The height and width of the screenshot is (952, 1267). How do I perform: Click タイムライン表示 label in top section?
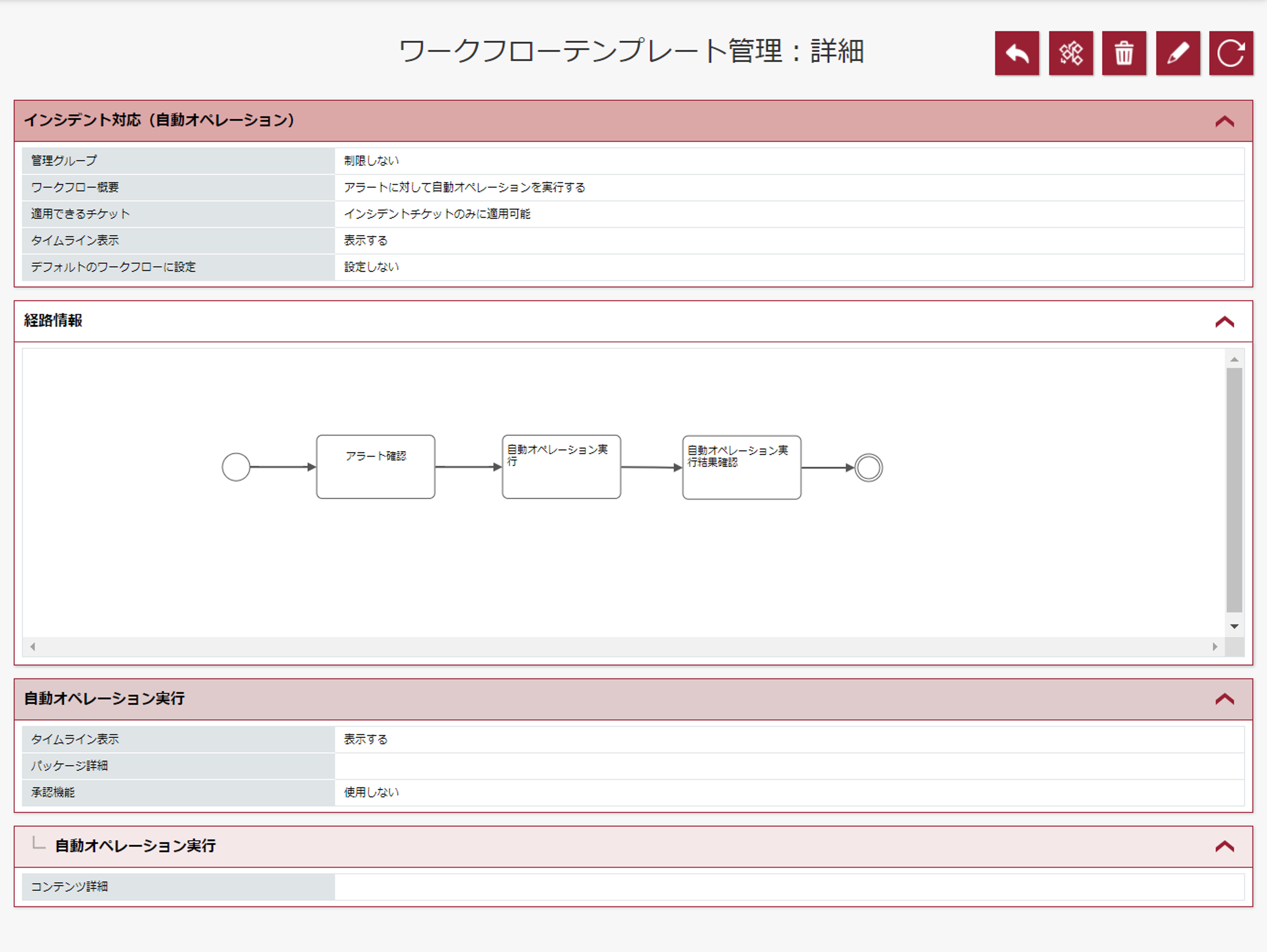coord(75,240)
